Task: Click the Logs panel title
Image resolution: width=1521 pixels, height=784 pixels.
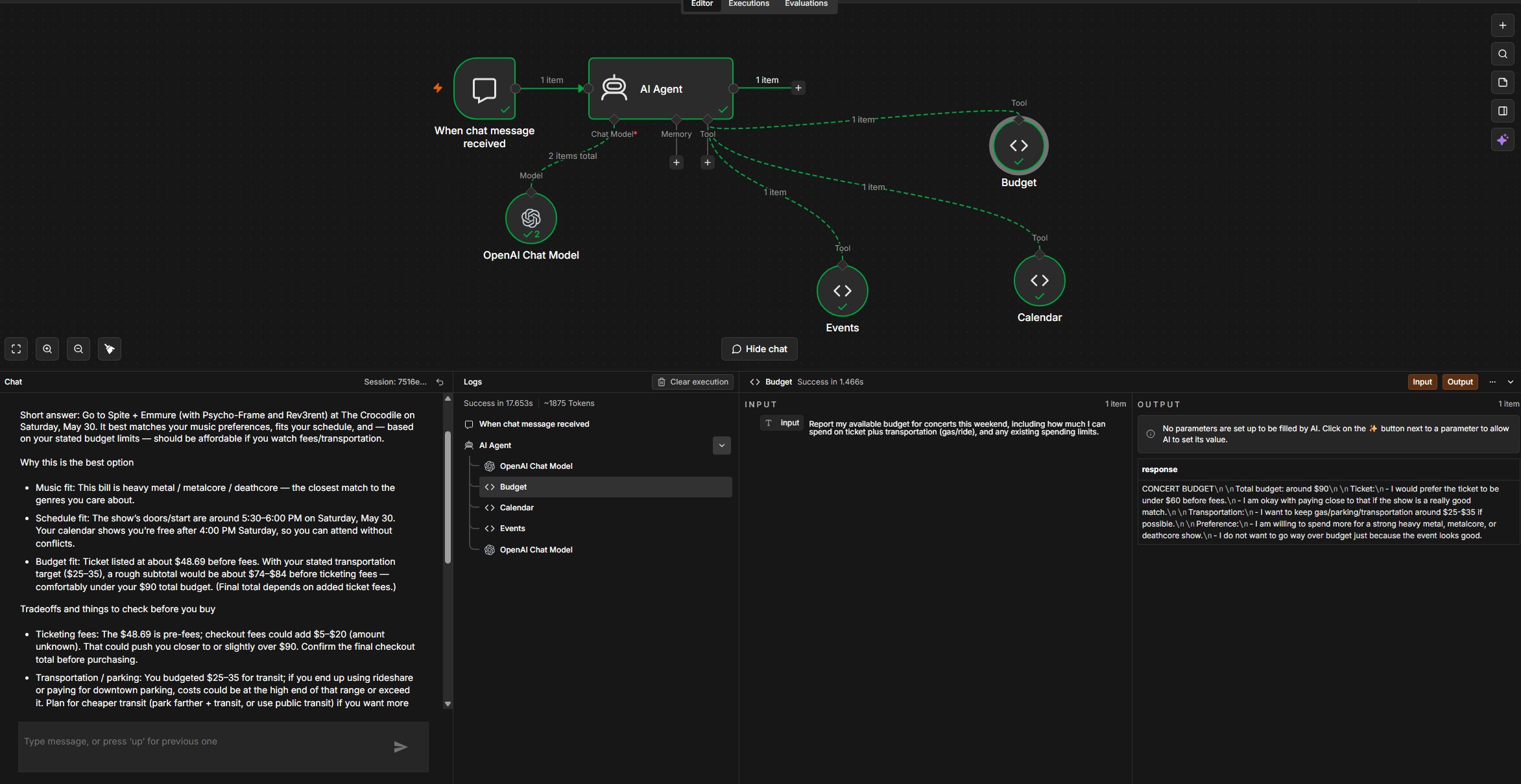Action: (x=472, y=382)
